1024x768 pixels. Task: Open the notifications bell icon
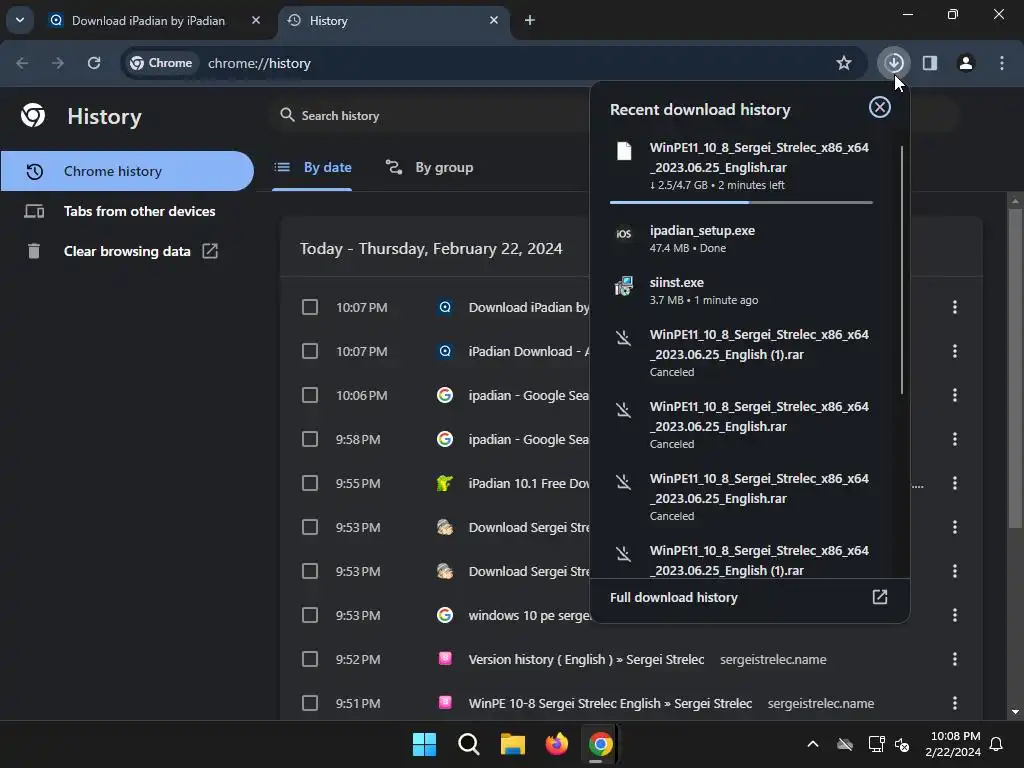pos(997,744)
